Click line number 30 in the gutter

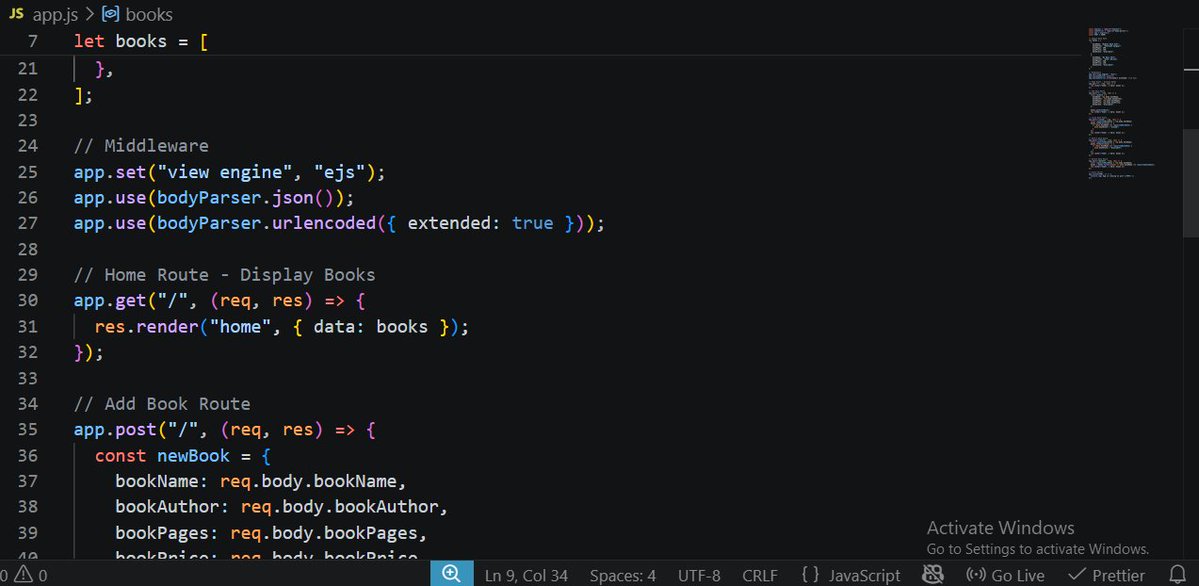tap(28, 300)
